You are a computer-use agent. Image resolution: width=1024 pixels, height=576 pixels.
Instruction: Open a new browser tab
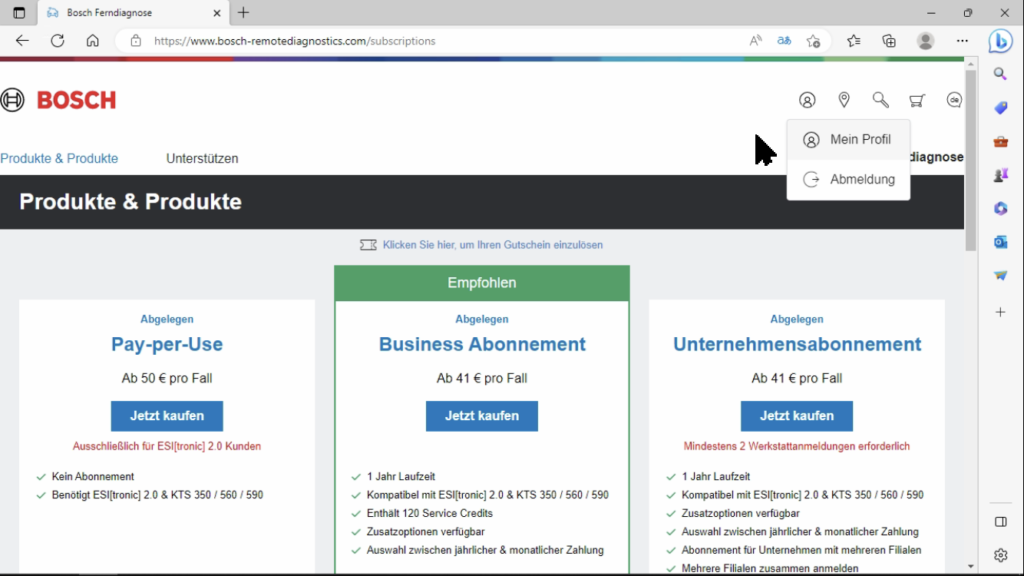point(244,12)
